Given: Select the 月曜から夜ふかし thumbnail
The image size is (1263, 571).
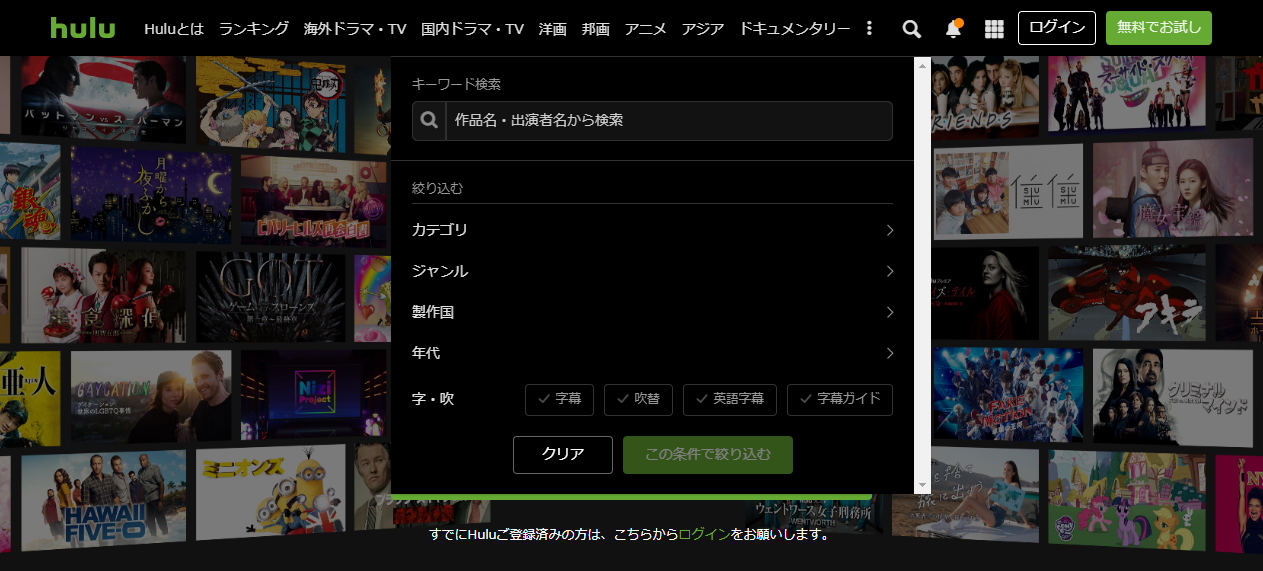Looking at the screenshot, I should (150, 194).
